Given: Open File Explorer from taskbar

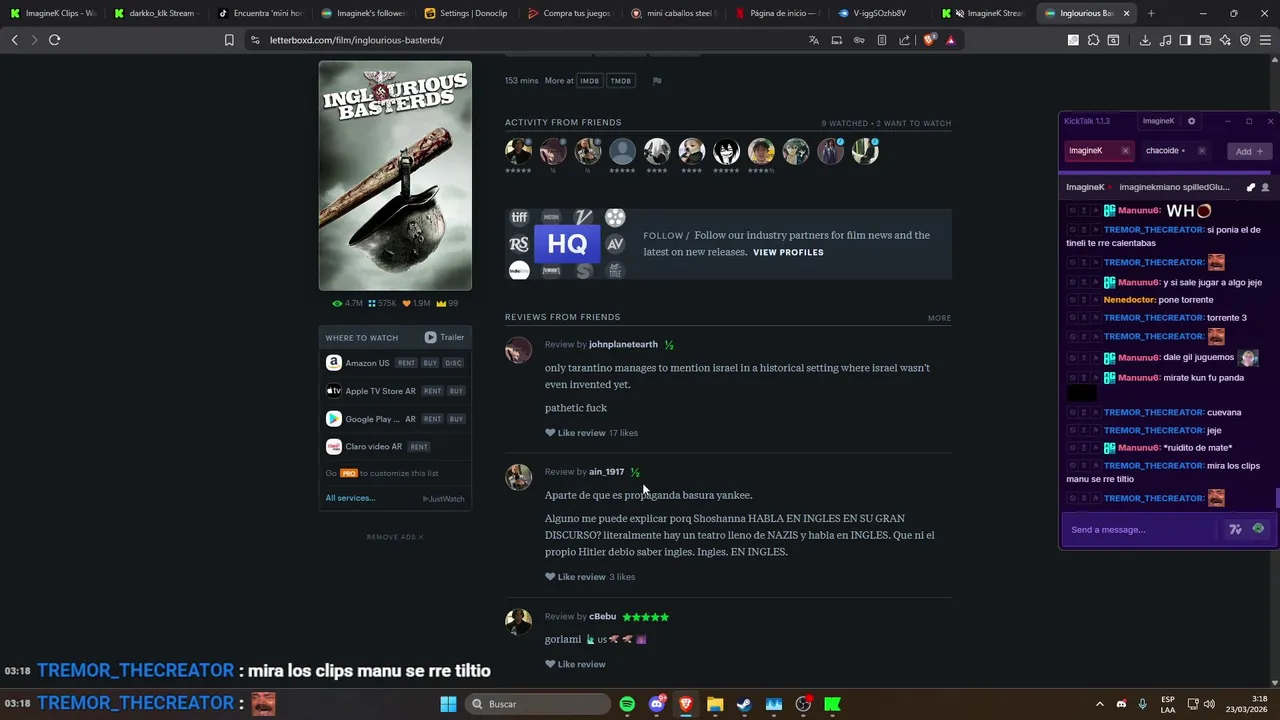Looking at the screenshot, I should tap(715, 704).
